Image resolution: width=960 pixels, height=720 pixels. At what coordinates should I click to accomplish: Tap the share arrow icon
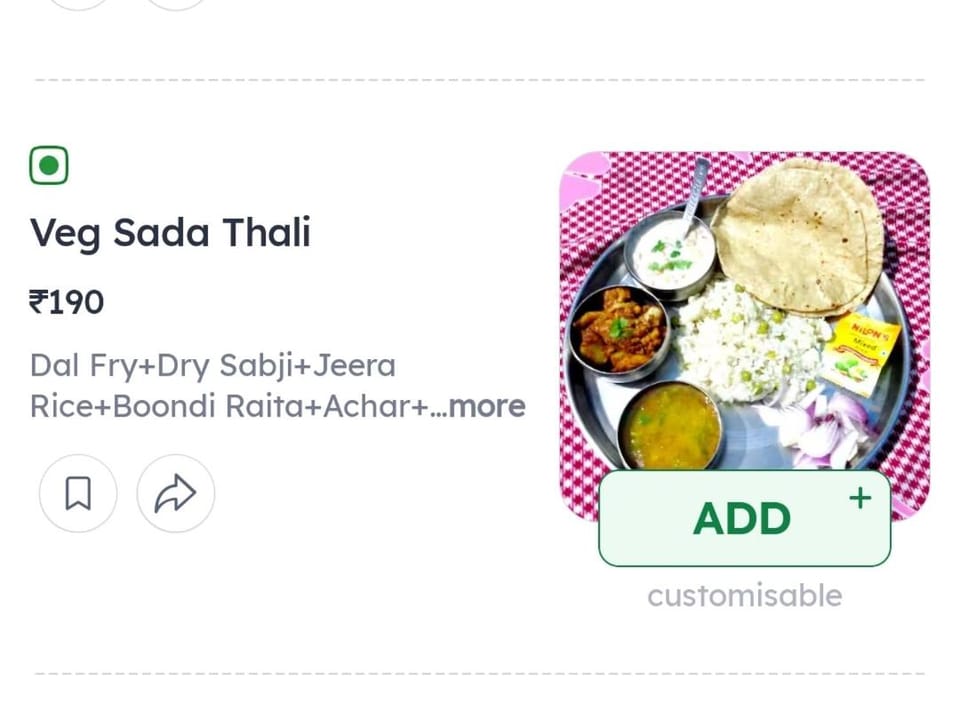click(x=176, y=493)
